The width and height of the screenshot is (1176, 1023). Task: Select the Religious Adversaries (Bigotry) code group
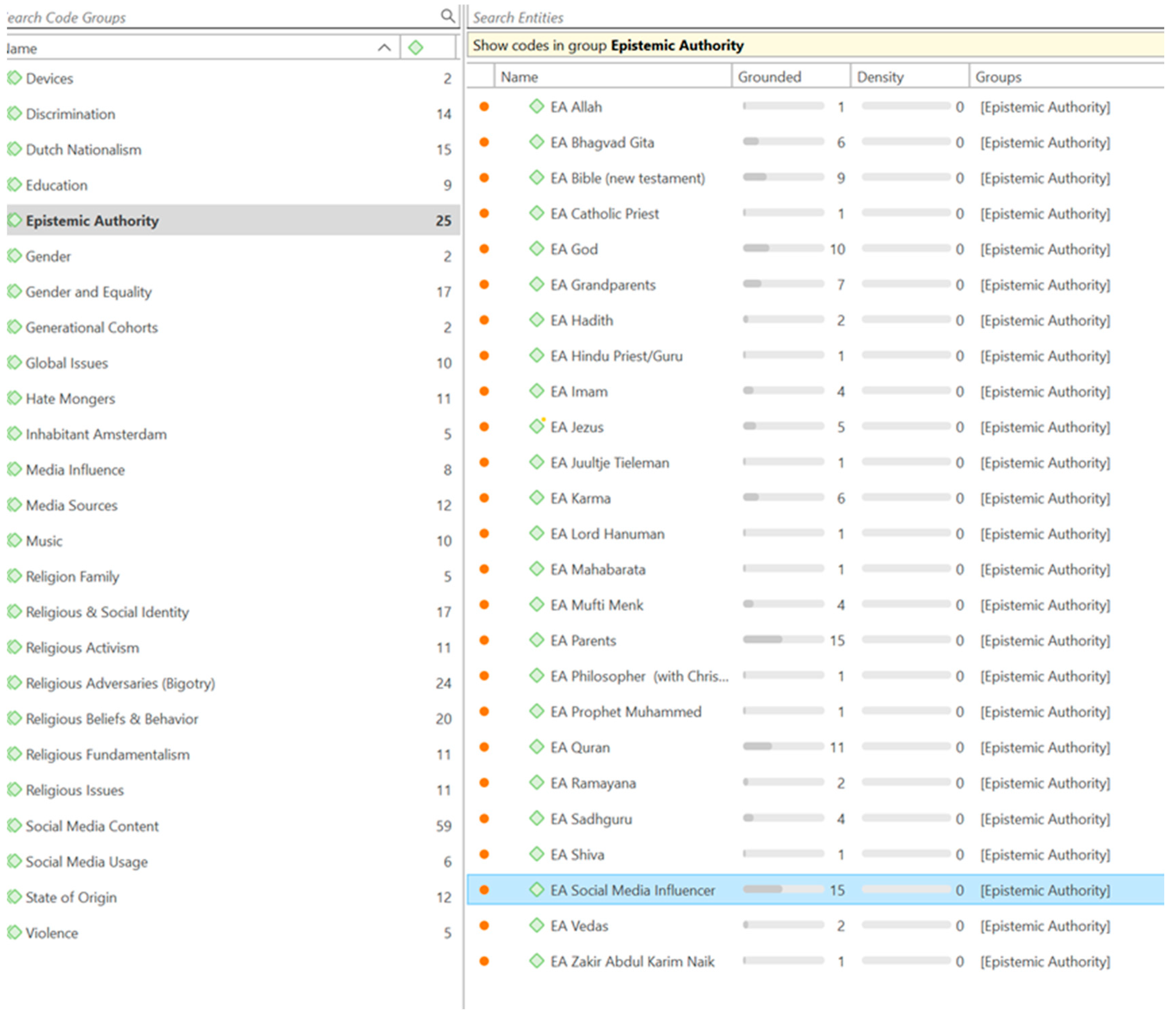point(121,683)
